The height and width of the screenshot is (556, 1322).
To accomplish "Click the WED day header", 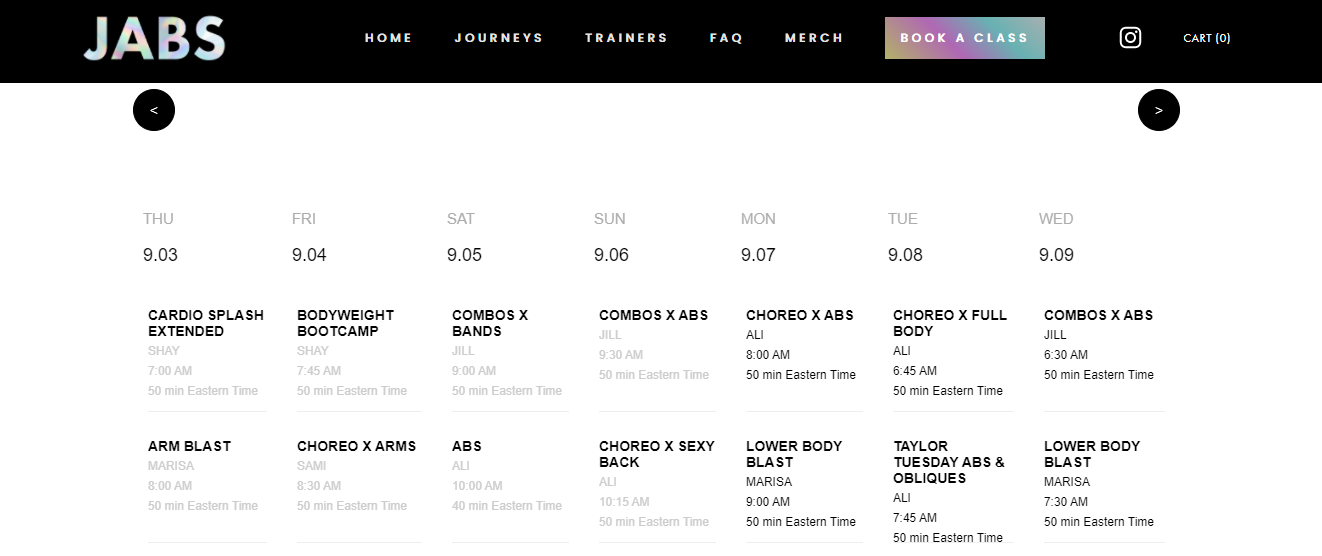I will 1056,219.
